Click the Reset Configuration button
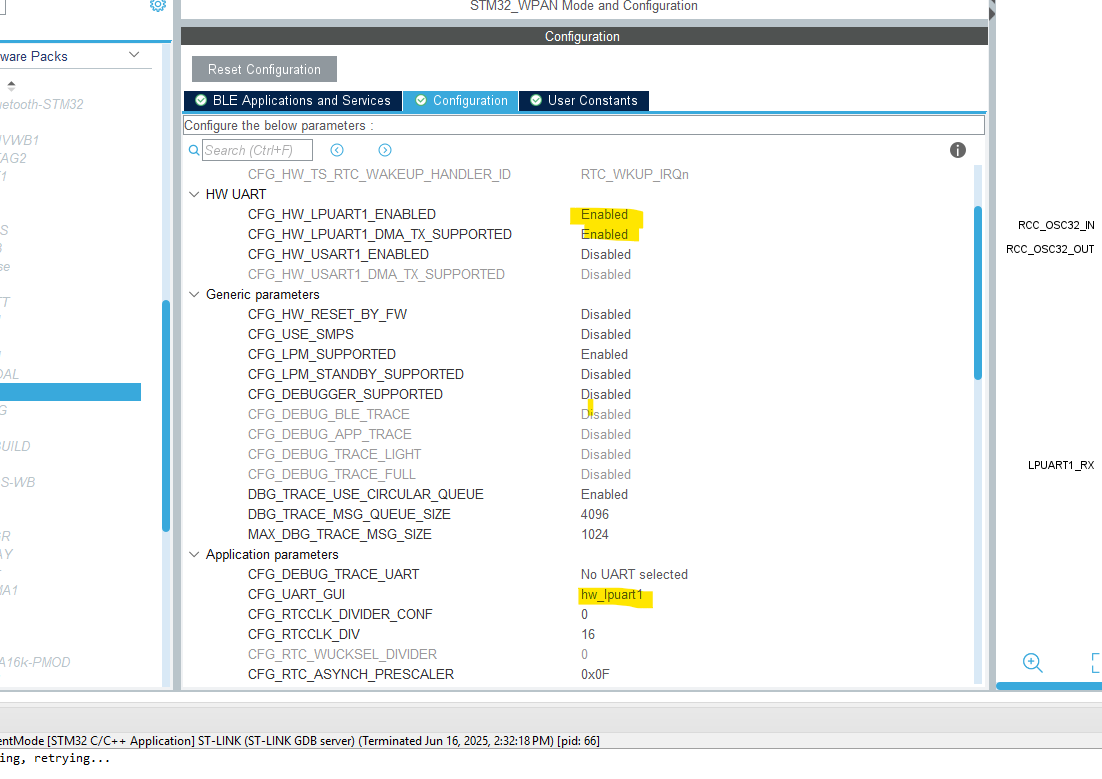The height and width of the screenshot is (779, 1102). [263, 69]
